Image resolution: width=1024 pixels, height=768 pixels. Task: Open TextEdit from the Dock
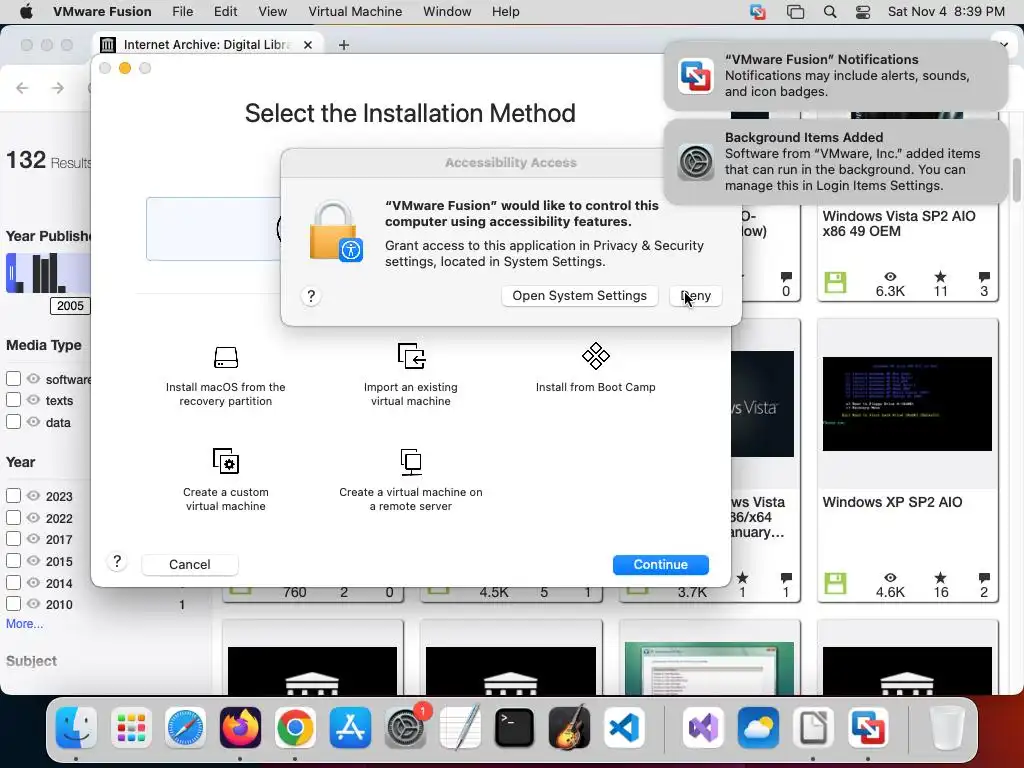pos(460,728)
